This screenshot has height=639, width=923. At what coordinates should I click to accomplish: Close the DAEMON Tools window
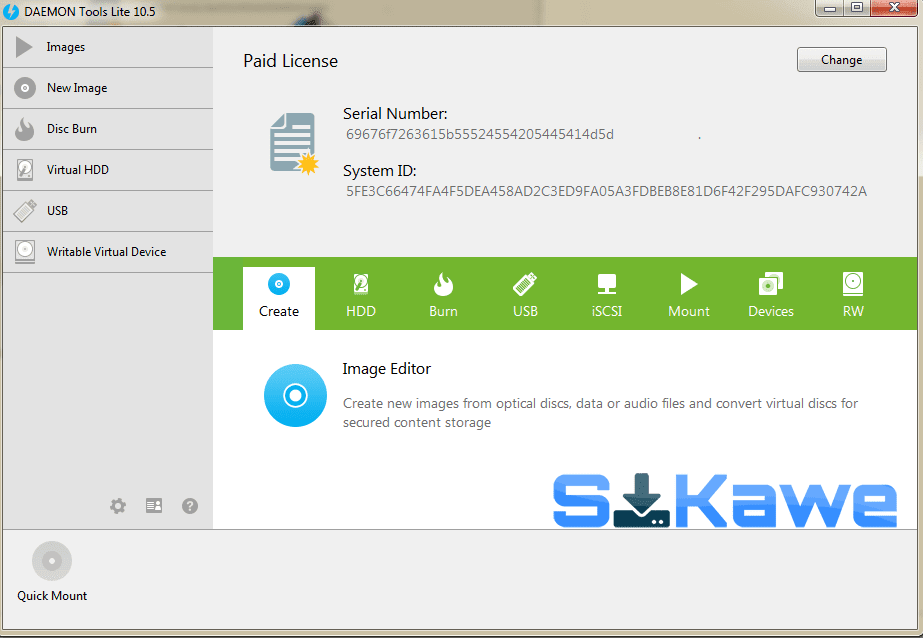894,8
